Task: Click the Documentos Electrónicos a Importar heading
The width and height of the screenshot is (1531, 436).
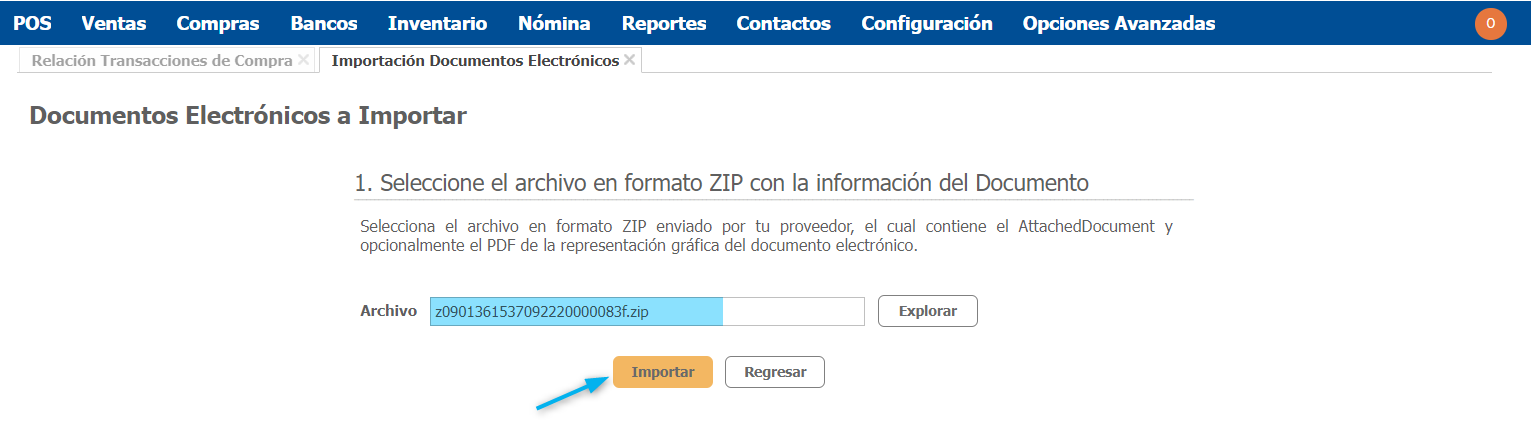Action: [x=248, y=116]
